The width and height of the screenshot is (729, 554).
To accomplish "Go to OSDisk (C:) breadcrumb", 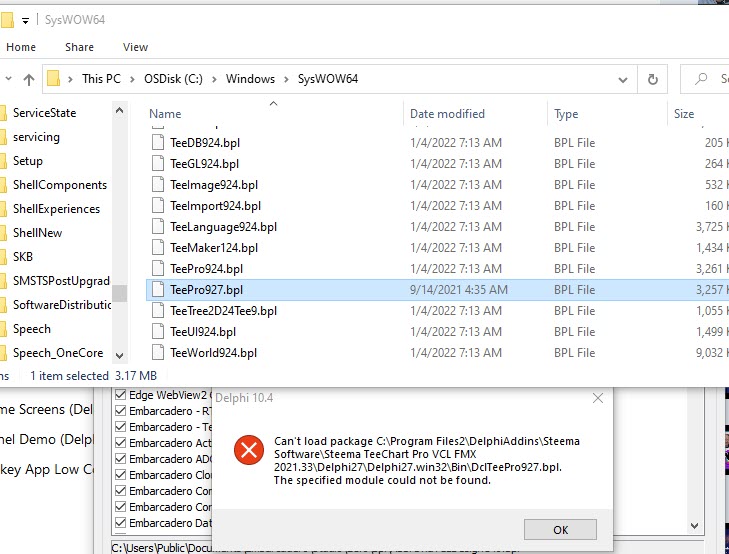I will pos(173,79).
